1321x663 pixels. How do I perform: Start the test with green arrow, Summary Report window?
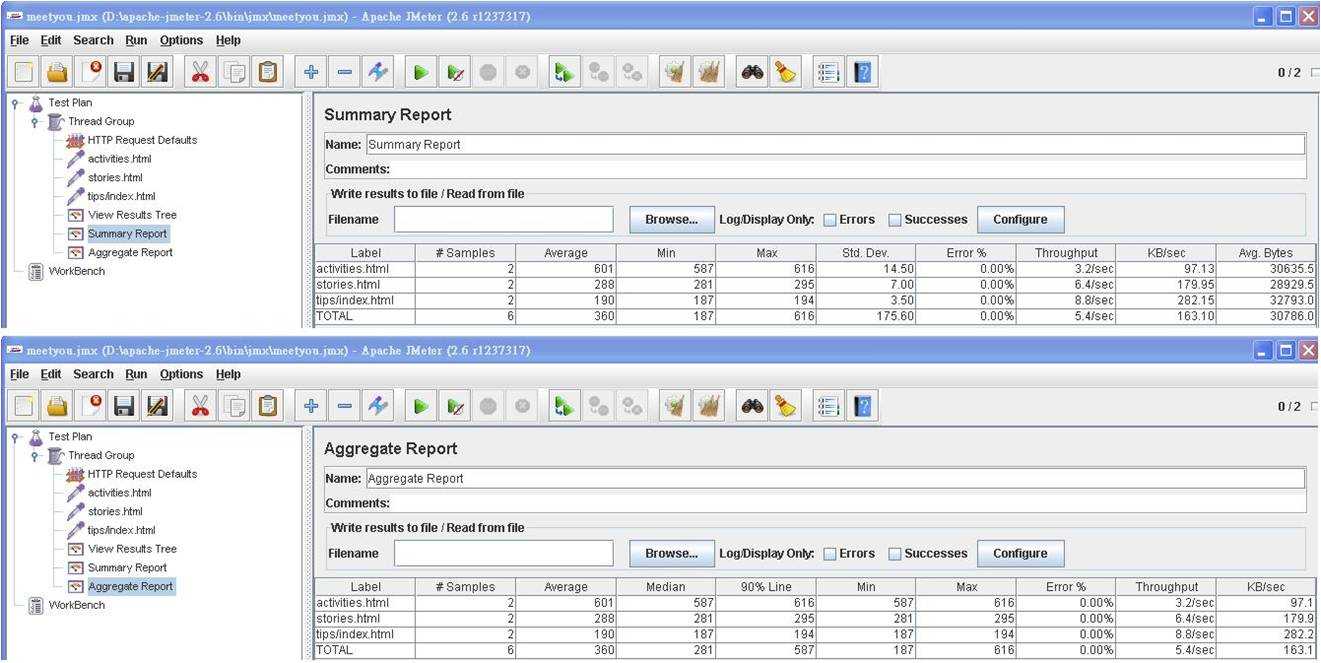coord(421,72)
